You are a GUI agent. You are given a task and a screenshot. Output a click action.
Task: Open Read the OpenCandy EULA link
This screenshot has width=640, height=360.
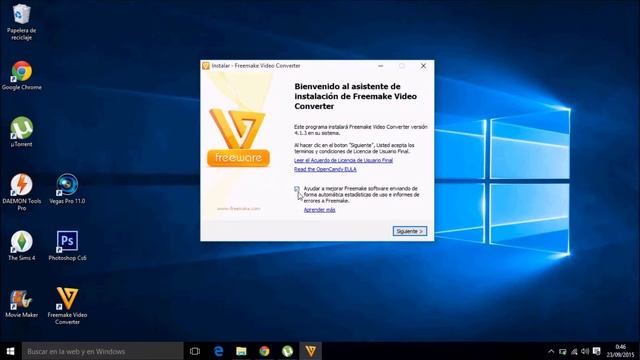325,169
